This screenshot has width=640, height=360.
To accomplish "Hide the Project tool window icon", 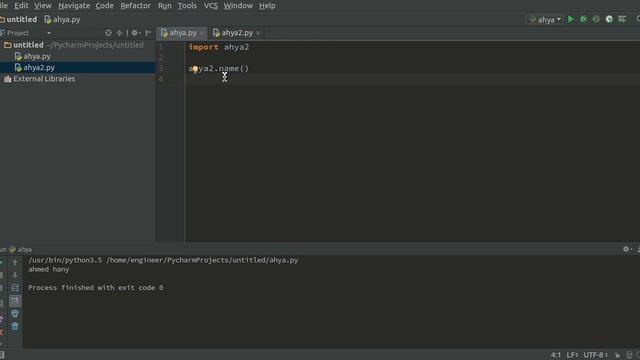I will (149, 33).
